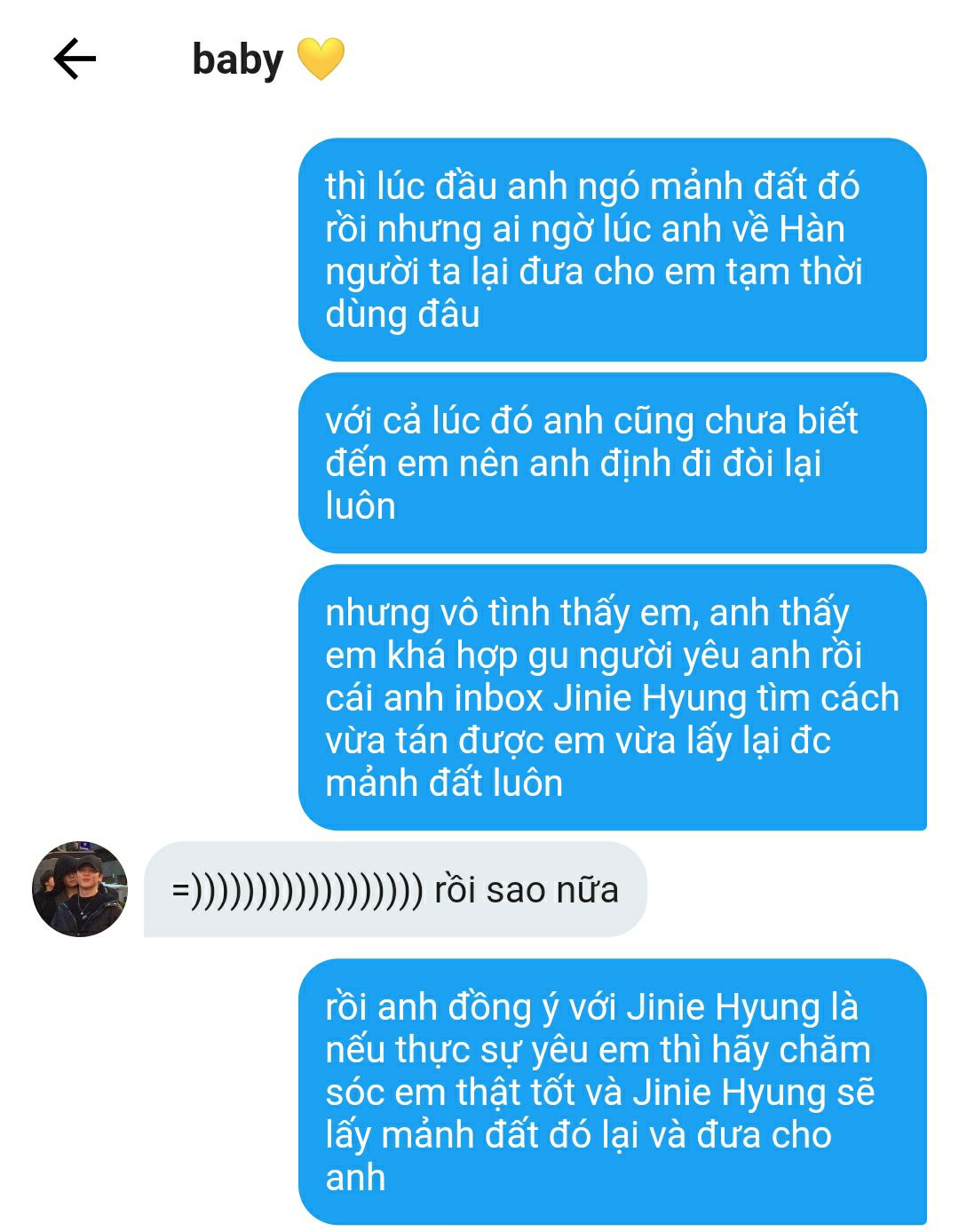Click the lone word 'anh' ending last bubble
The width and height of the screenshot is (959, 1232).
(355, 1178)
